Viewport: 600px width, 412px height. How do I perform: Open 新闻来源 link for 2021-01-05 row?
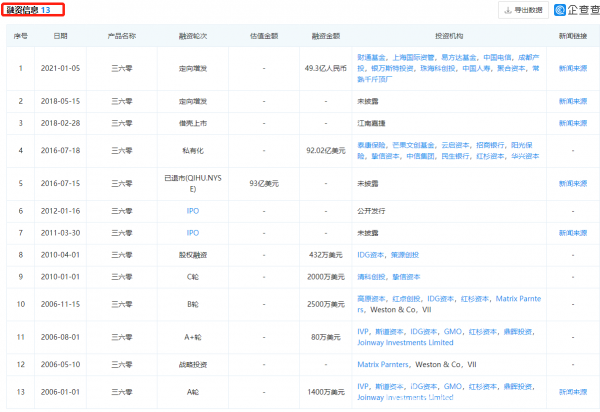pos(573,68)
